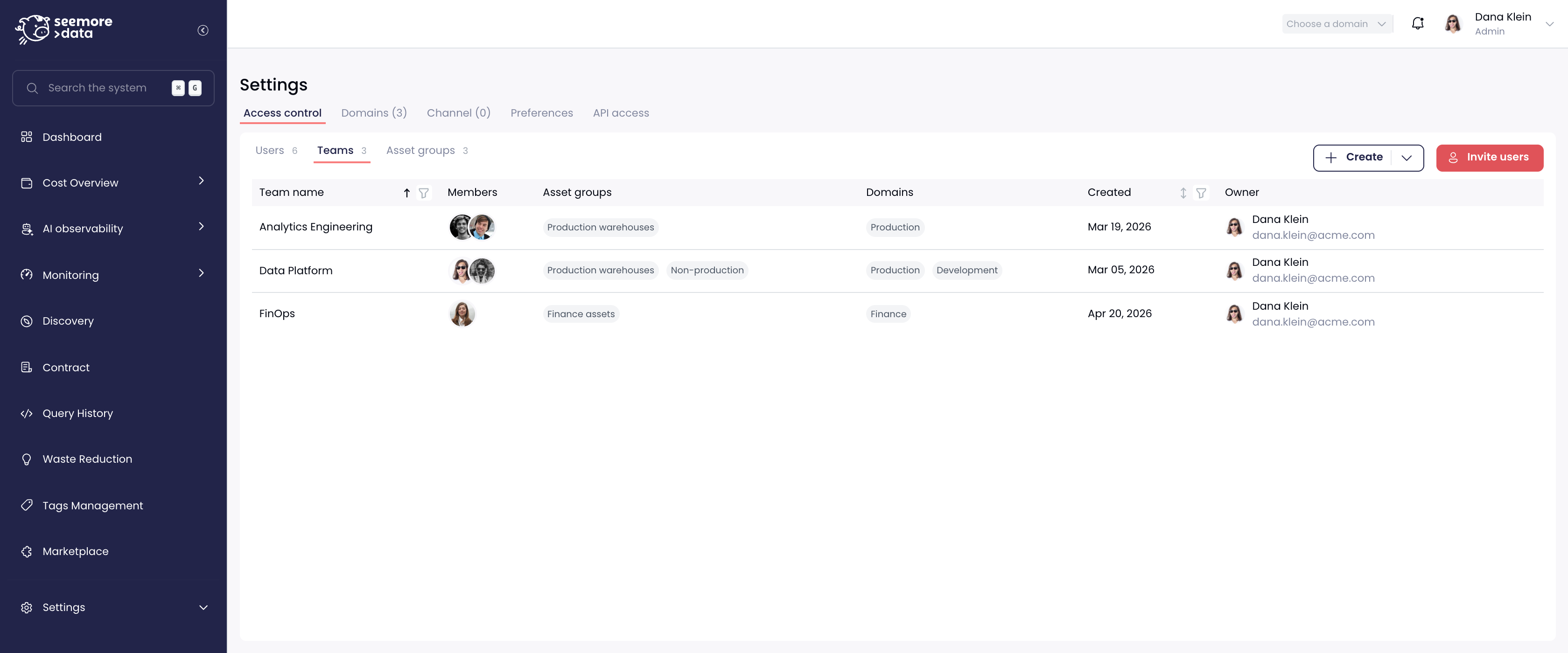Collapse the Settings sidebar chevron

pos(203,607)
